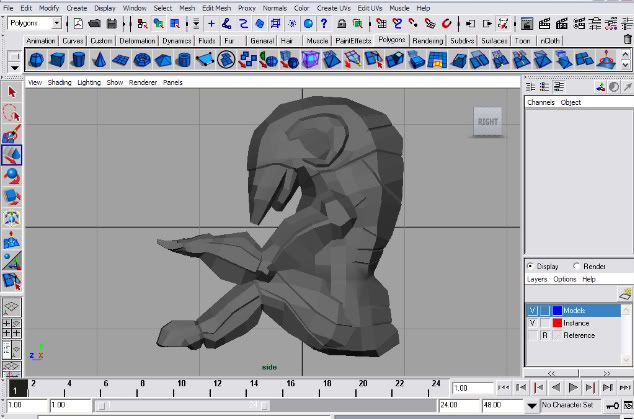The height and width of the screenshot is (419, 634).
Task: Open the Shading panel menu
Action: 60,82
